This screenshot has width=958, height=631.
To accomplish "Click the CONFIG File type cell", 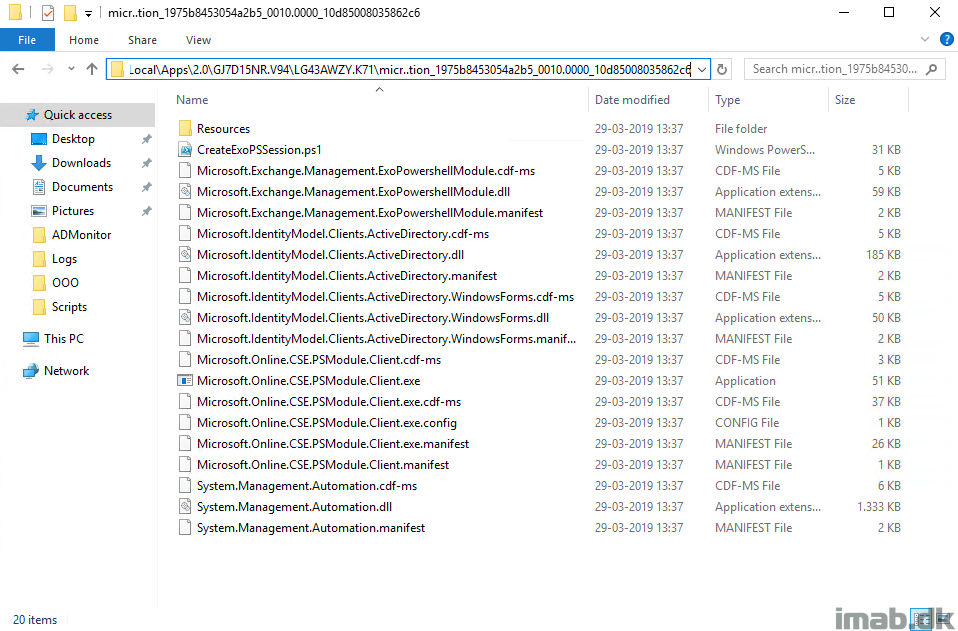I will [747, 422].
